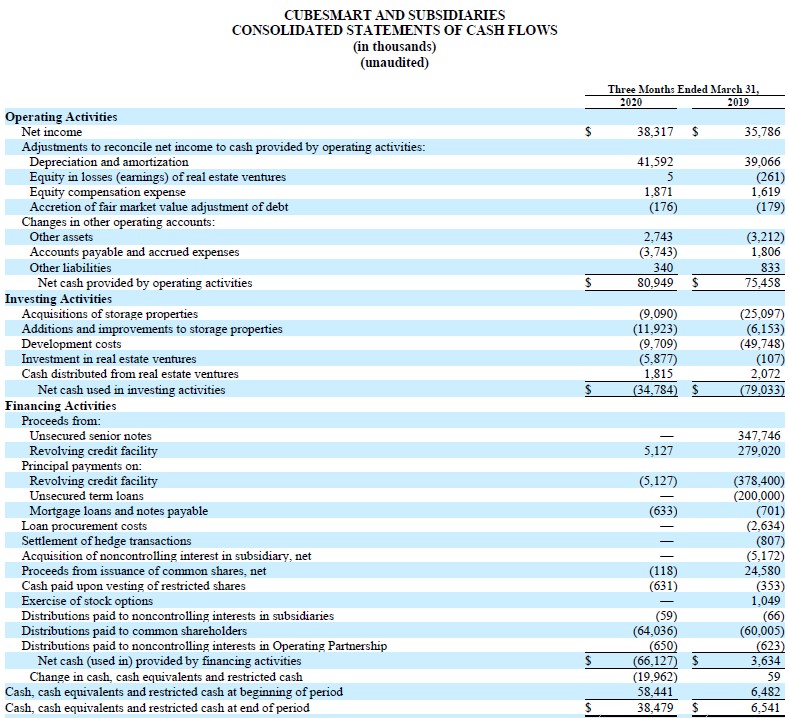Click the 38,479 end of period cash value
Viewport: 788px width, 718px height.
[656, 707]
